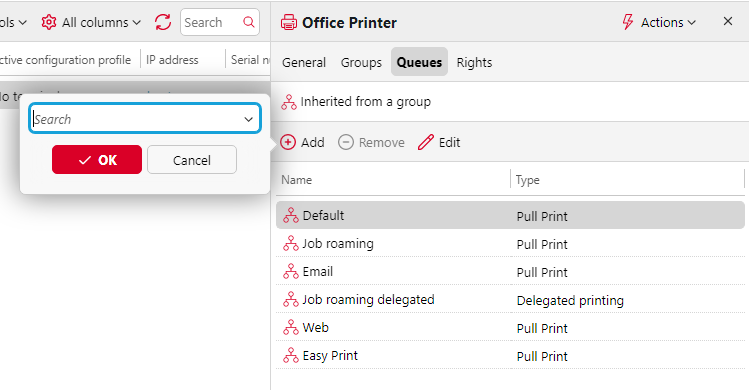
Task: Close the Office Printer panel
Action: click(x=728, y=22)
